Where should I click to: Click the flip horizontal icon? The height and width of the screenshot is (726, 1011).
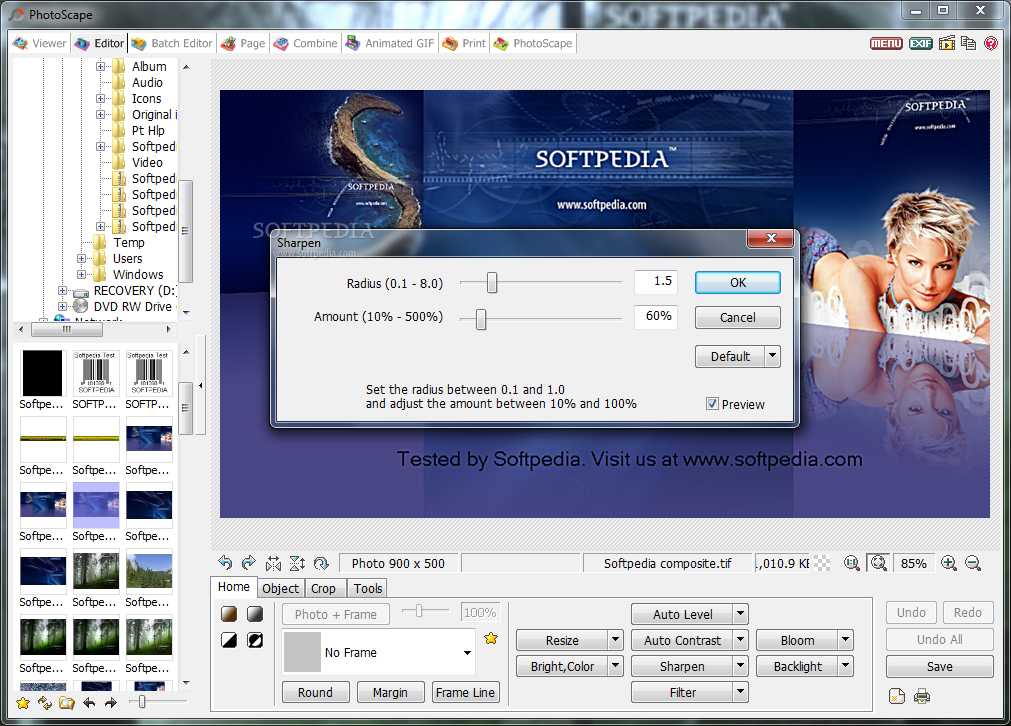(x=273, y=564)
